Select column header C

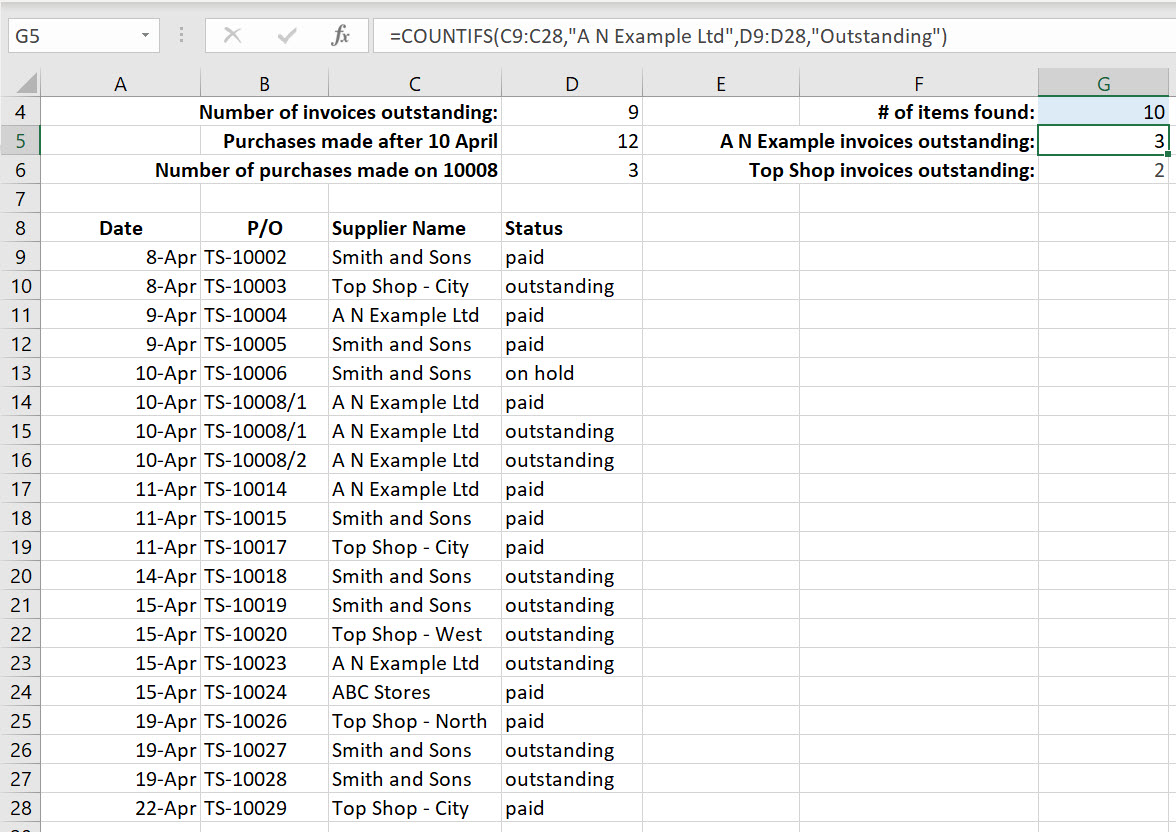pos(413,81)
